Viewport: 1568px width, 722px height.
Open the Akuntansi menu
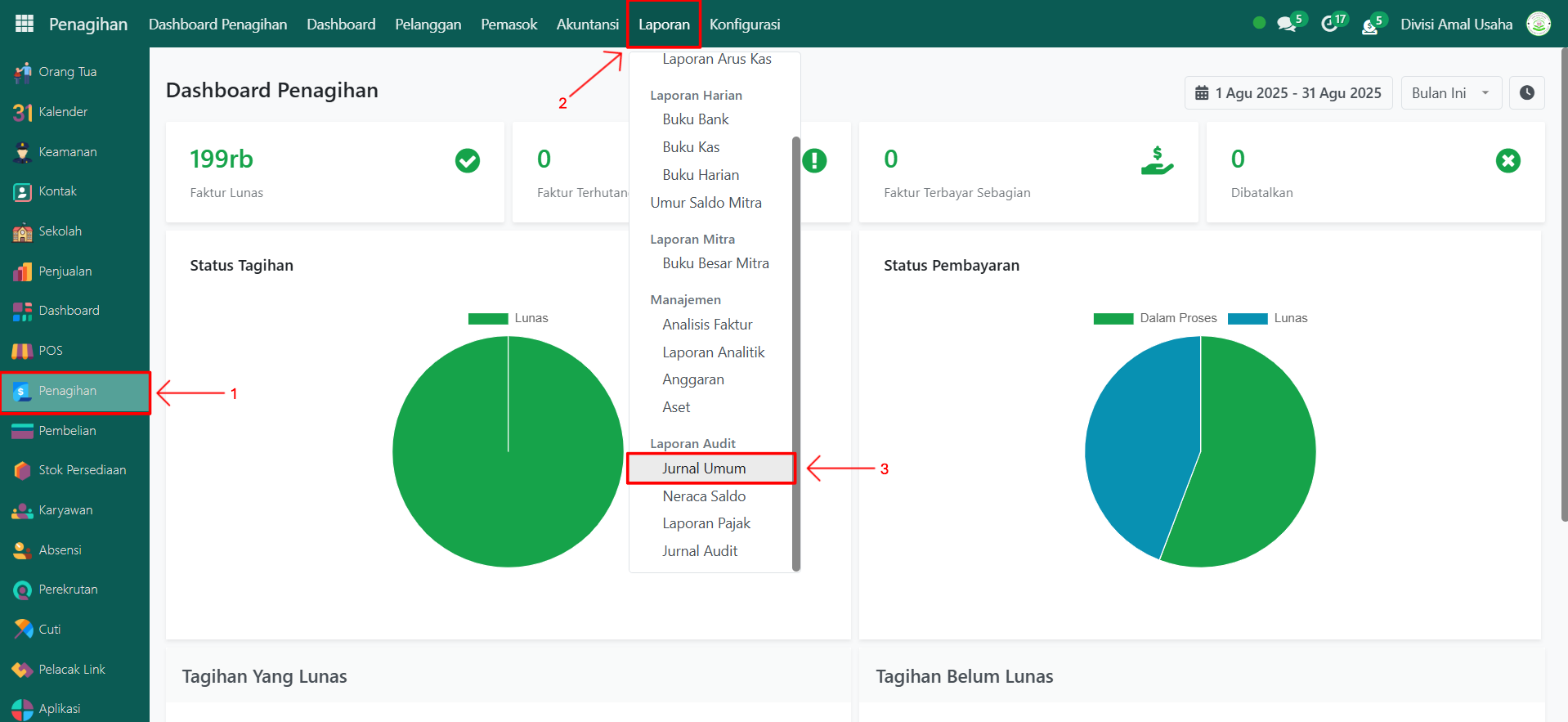[x=587, y=25]
